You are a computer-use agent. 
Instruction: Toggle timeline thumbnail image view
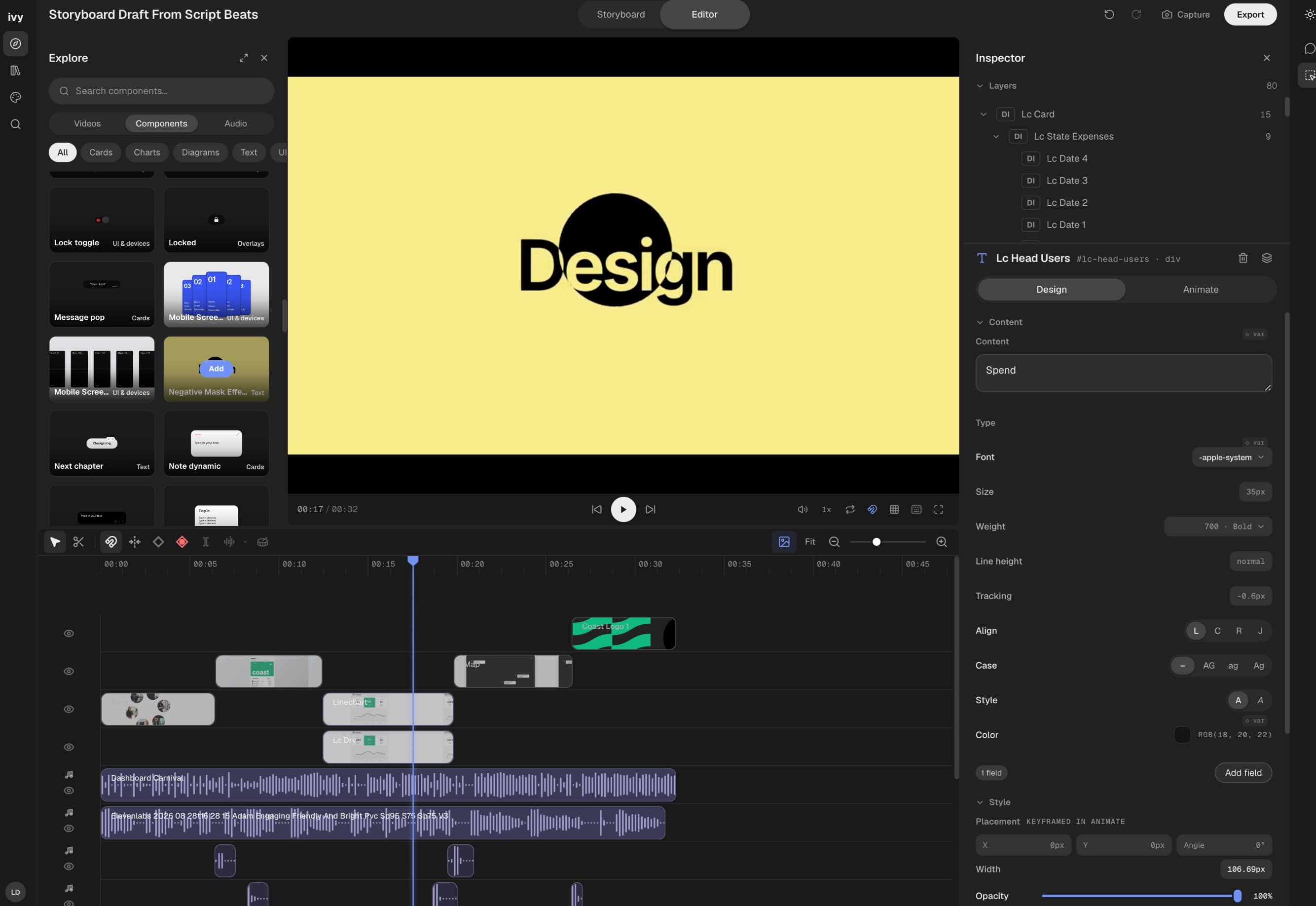tap(784, 541)
